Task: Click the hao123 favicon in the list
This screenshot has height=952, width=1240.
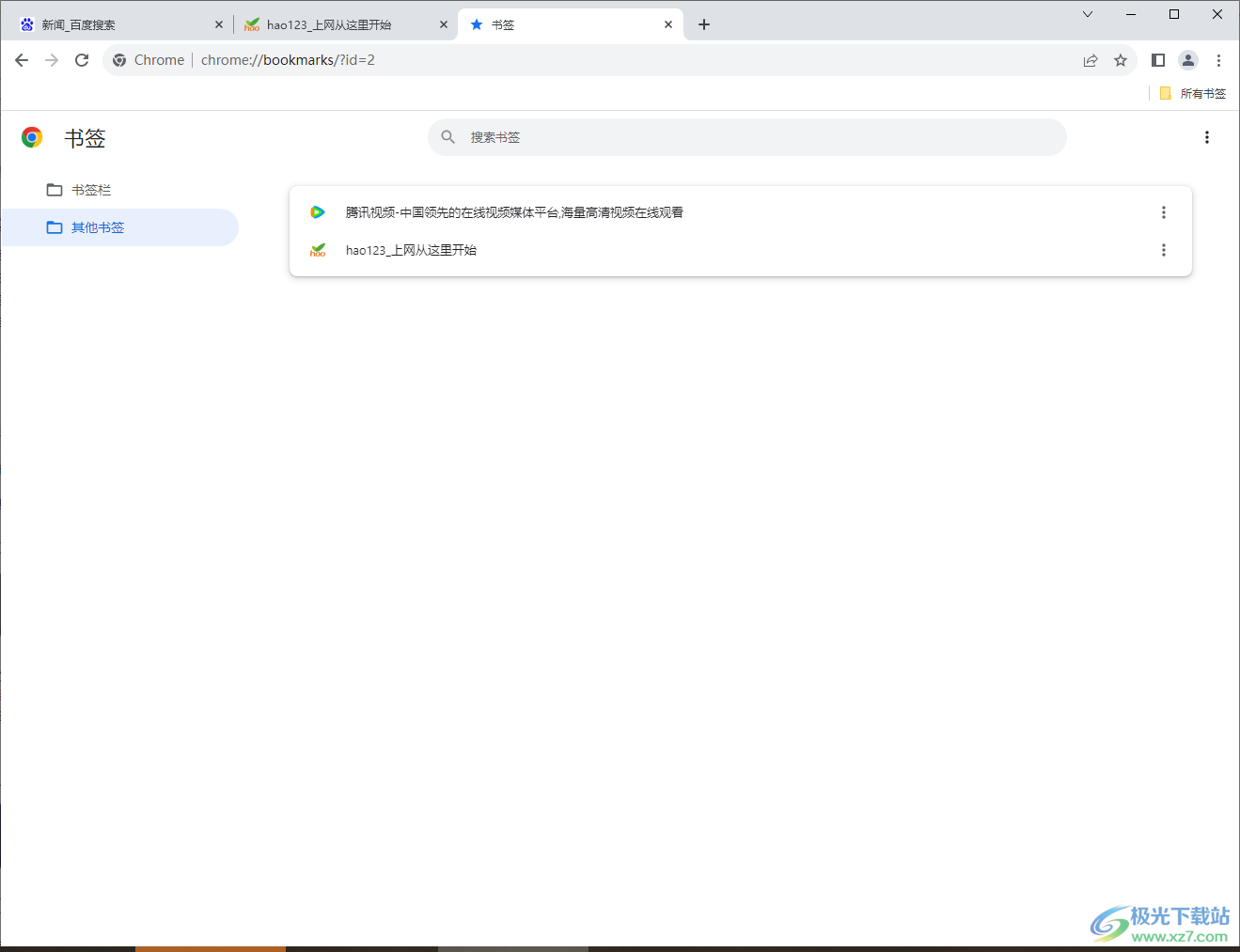Action: point(318,250)
